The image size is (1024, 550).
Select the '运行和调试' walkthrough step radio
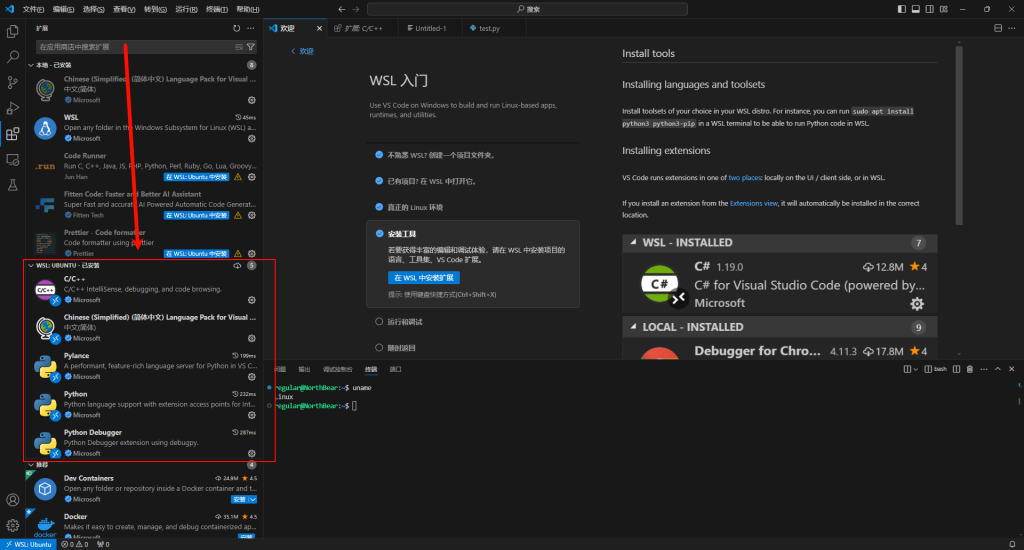click(x=379, y=322)
